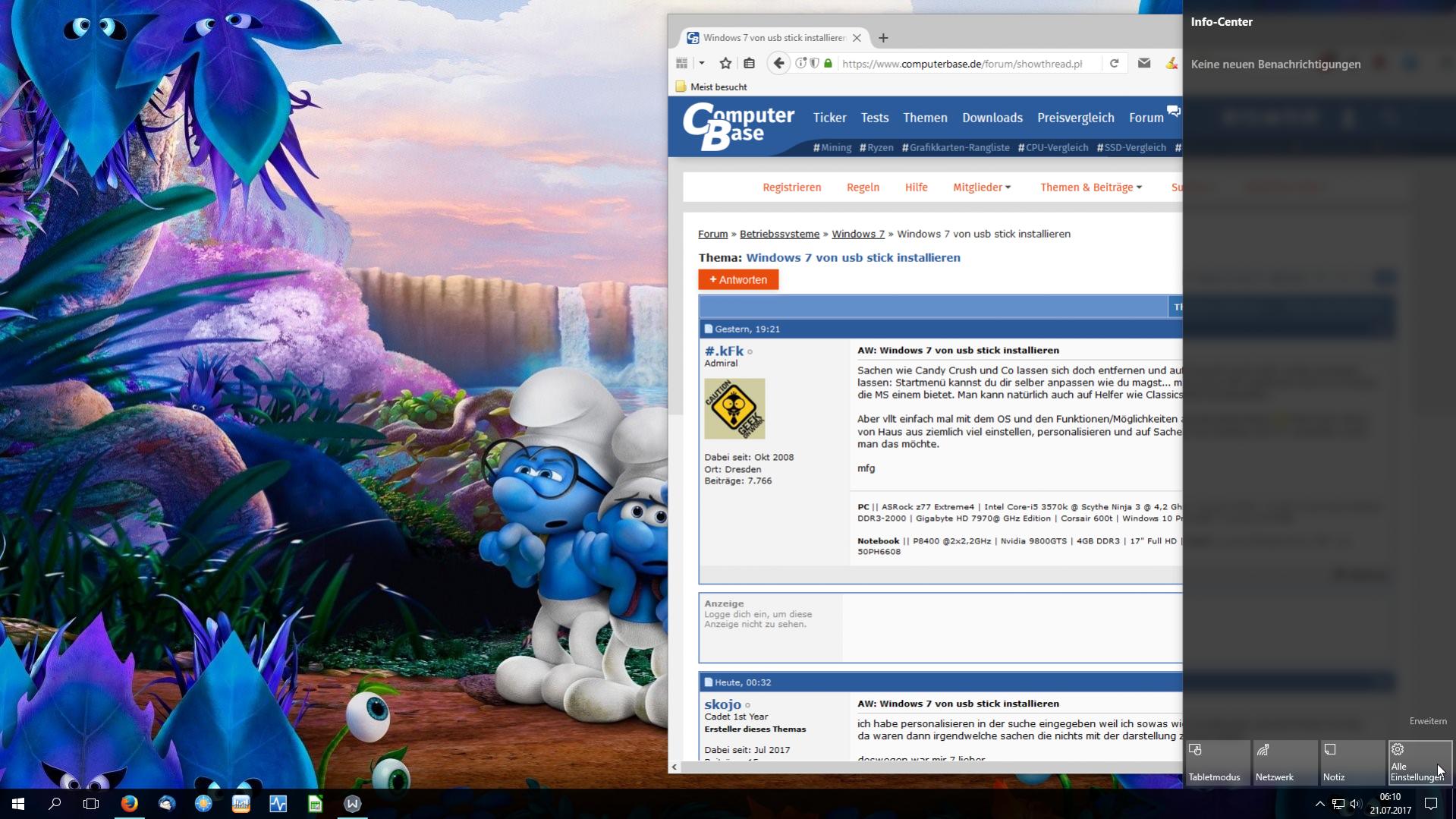Bookmark this page with star icon

pyautogui.click(x=725, y=64)
